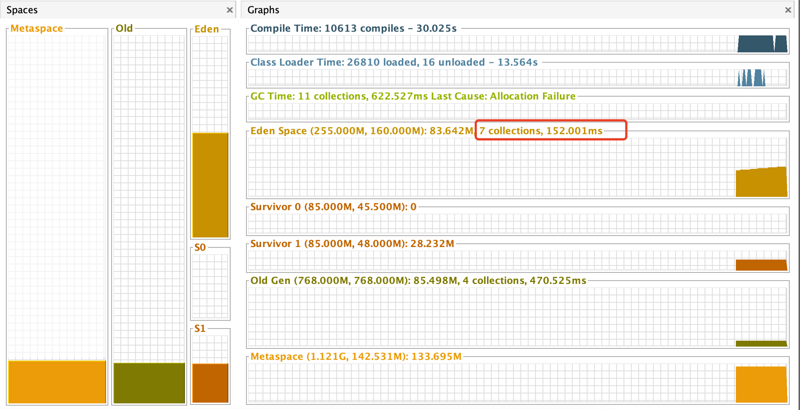Image resolution: width=800 pixels, height=410 pixels.
Task: Click the Compile Time graph
Action: (517, 43)
